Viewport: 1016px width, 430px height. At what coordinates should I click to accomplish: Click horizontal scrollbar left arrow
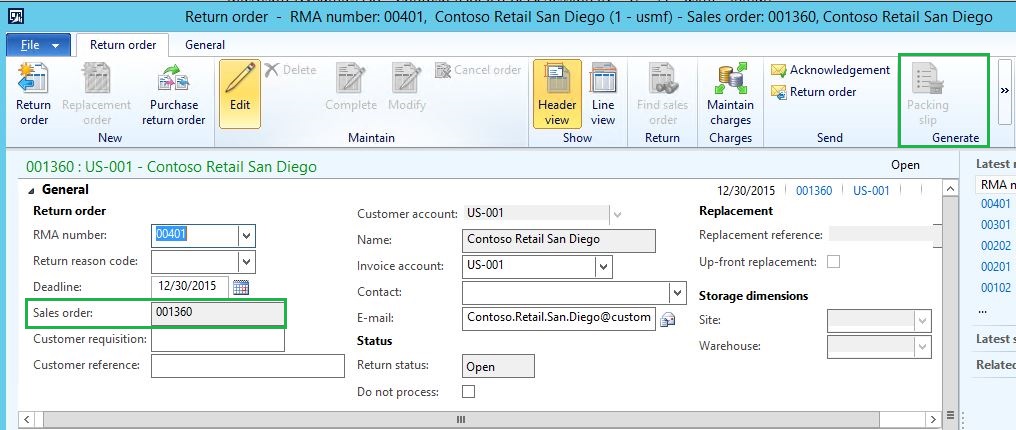pos(26,419)
